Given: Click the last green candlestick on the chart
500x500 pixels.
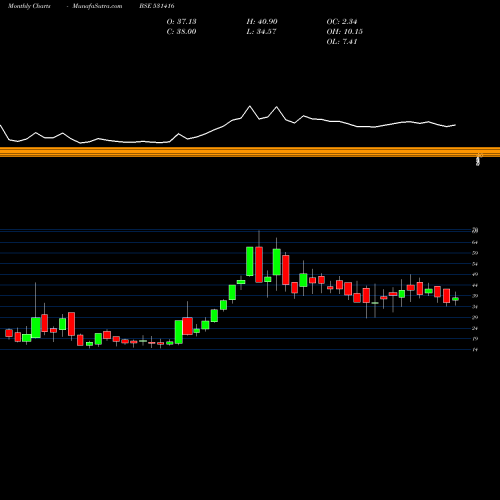Looking at the screenshot, I should 456,299.
